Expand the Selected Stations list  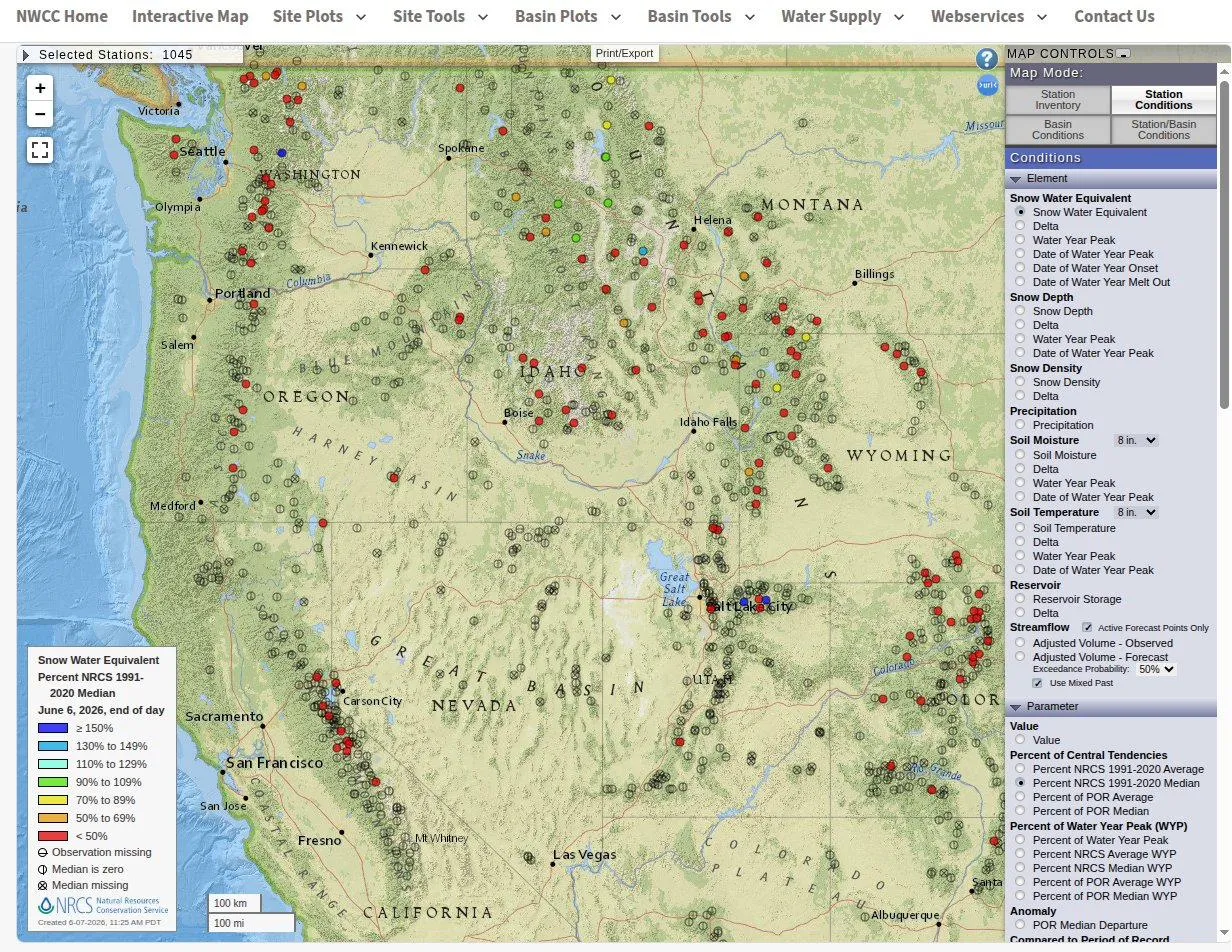tap(26, 55)
